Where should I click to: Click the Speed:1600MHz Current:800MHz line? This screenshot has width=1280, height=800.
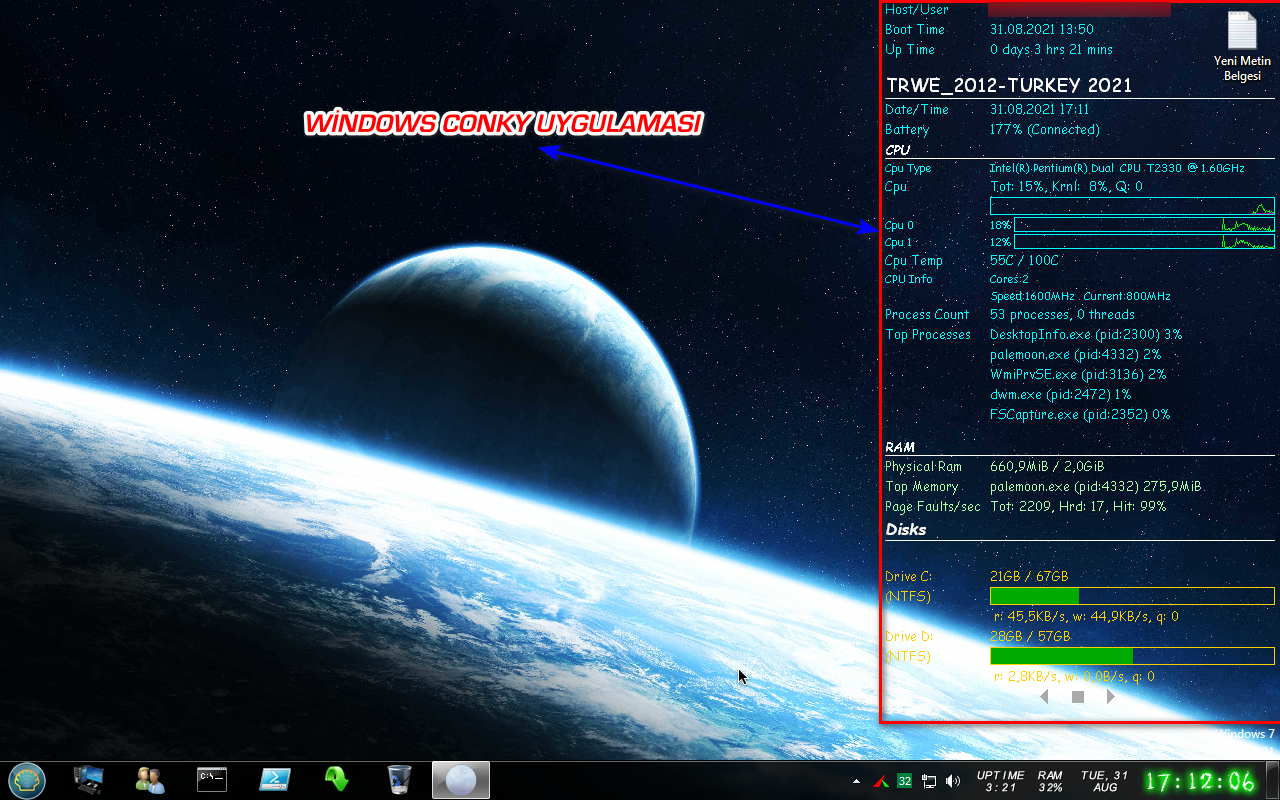pos(1080,297)
